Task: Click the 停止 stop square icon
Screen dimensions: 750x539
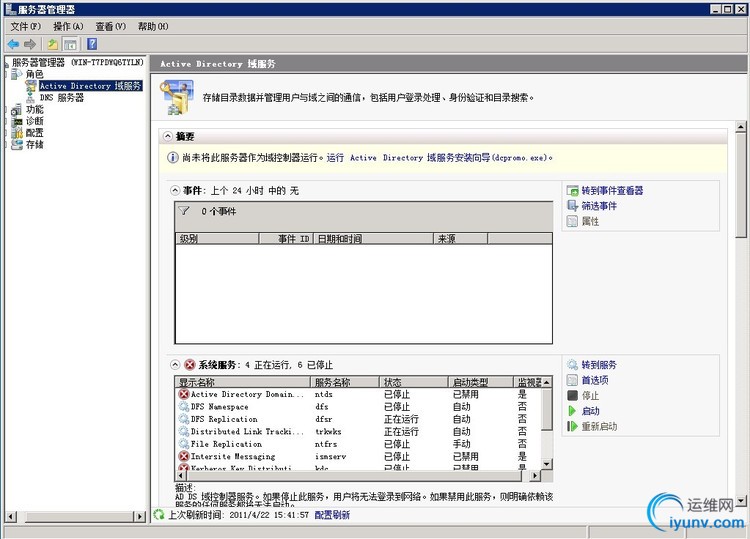Action: 573,396
